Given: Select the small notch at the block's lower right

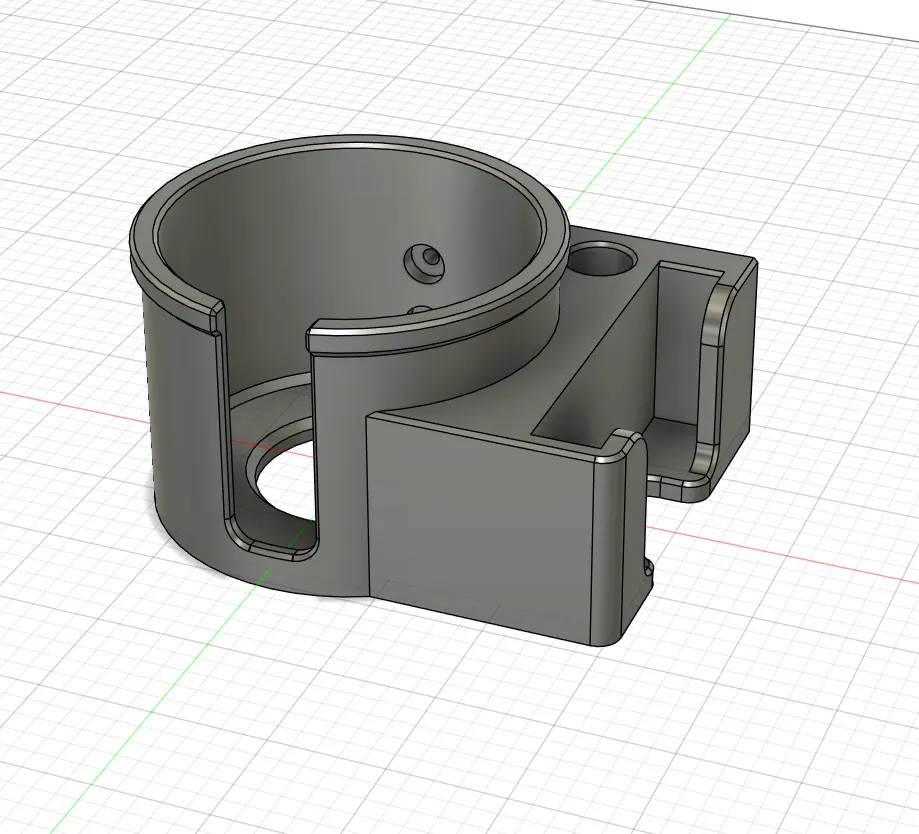Looking at the screenshot, I should tap(648, 570).
